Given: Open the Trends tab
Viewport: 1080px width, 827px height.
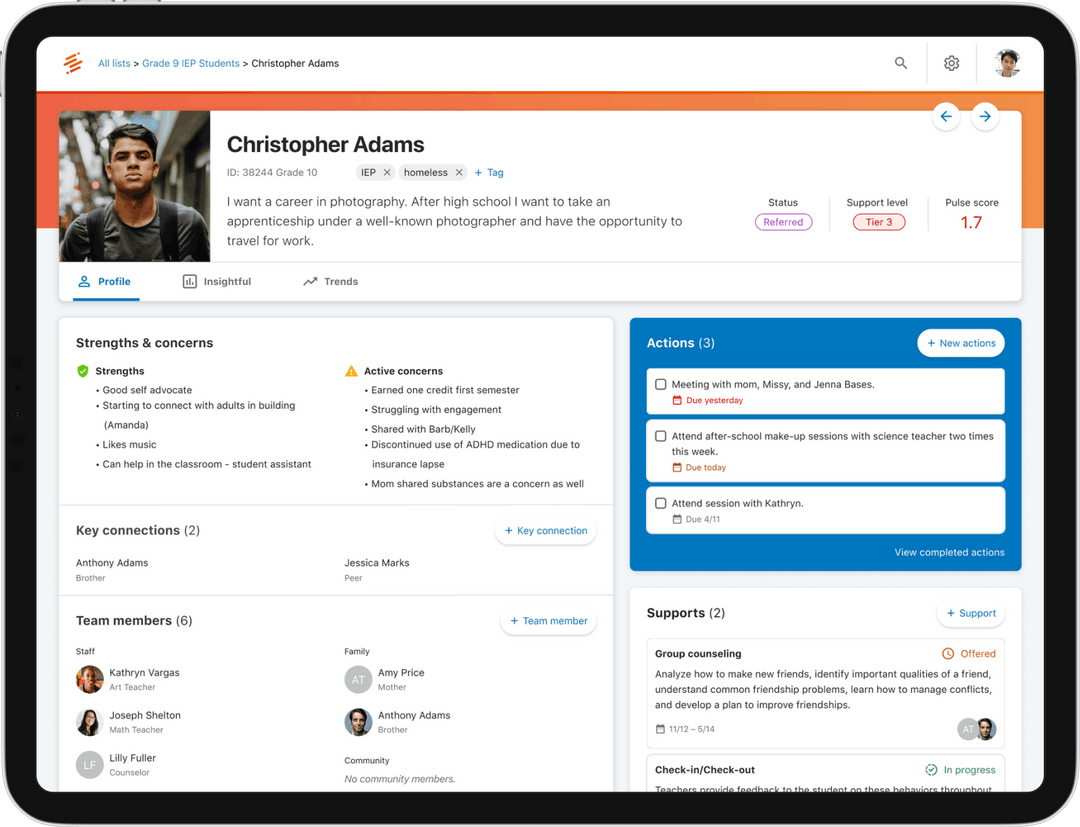Looking at the screenshot, I should click(x=330, y=281).
